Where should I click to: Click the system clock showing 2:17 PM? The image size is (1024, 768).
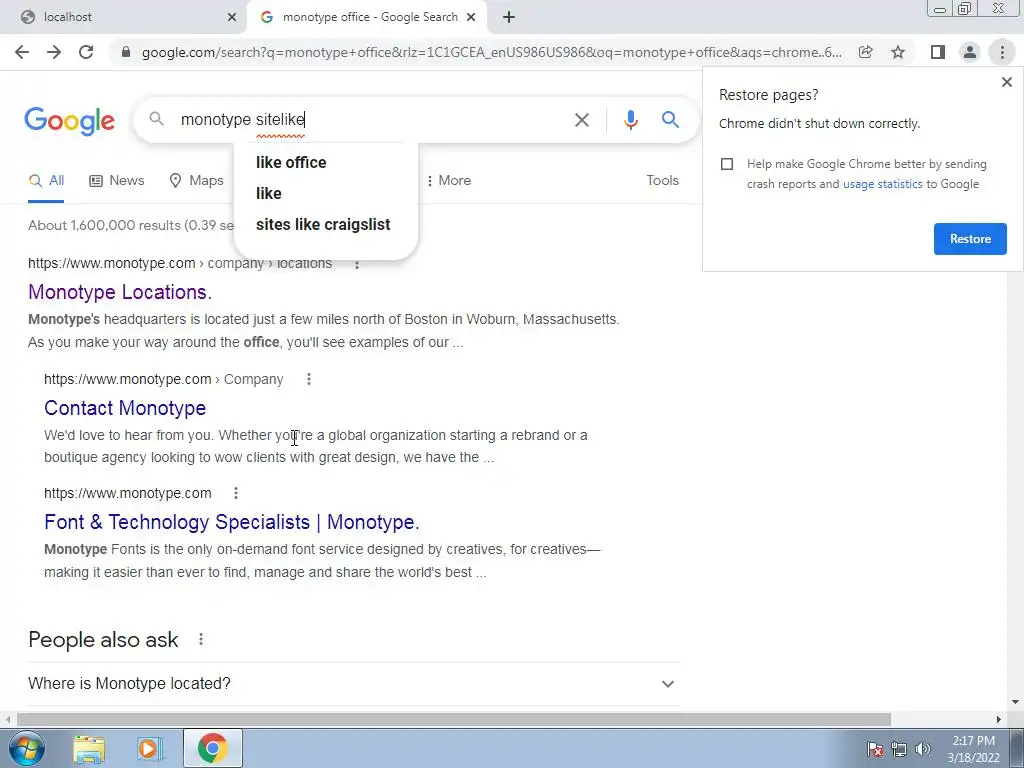[x=973, y=749]
